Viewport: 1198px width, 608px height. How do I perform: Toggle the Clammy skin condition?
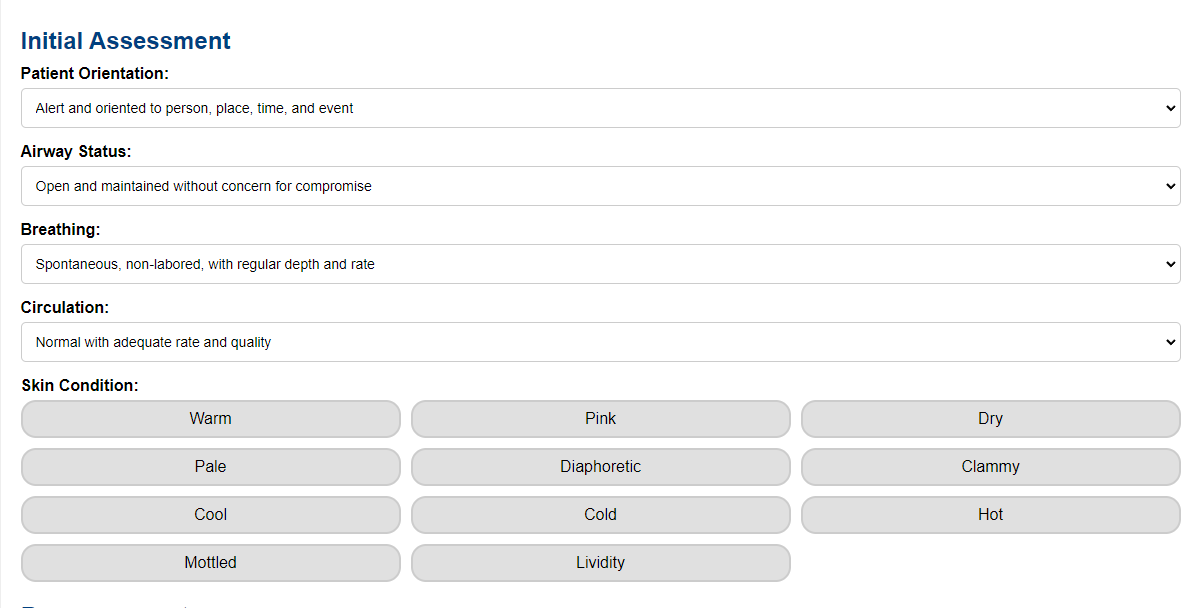990,466
